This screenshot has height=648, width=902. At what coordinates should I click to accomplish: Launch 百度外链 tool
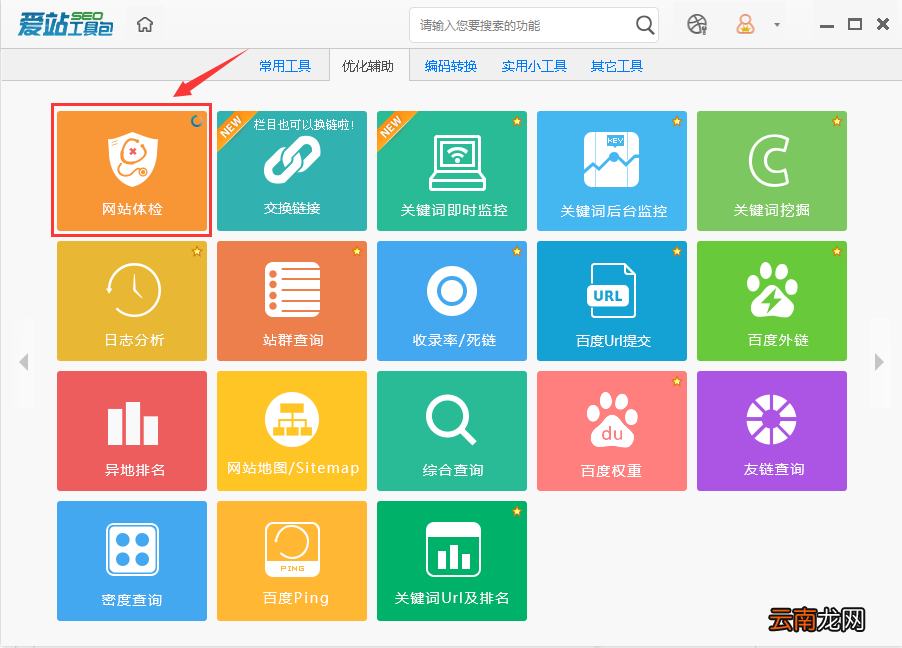coord(771,301)
